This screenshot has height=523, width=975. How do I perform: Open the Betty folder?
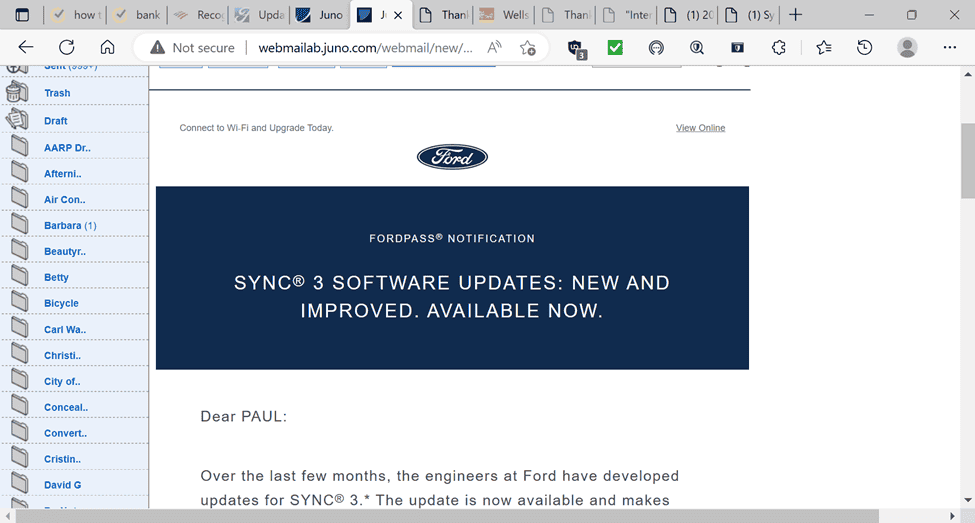pos(57,277)
